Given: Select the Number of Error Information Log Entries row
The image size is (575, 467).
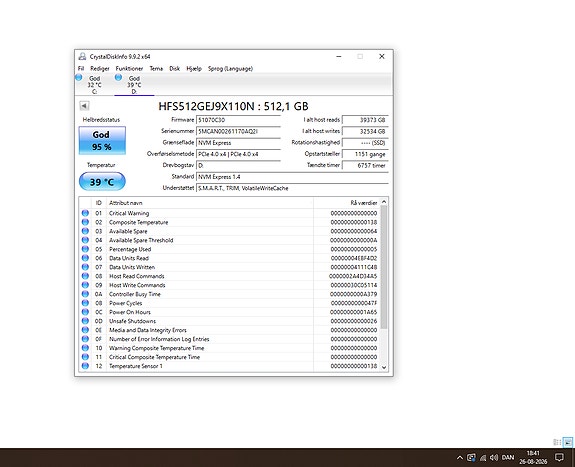Looking at the screenshot, I should (230, 339).
